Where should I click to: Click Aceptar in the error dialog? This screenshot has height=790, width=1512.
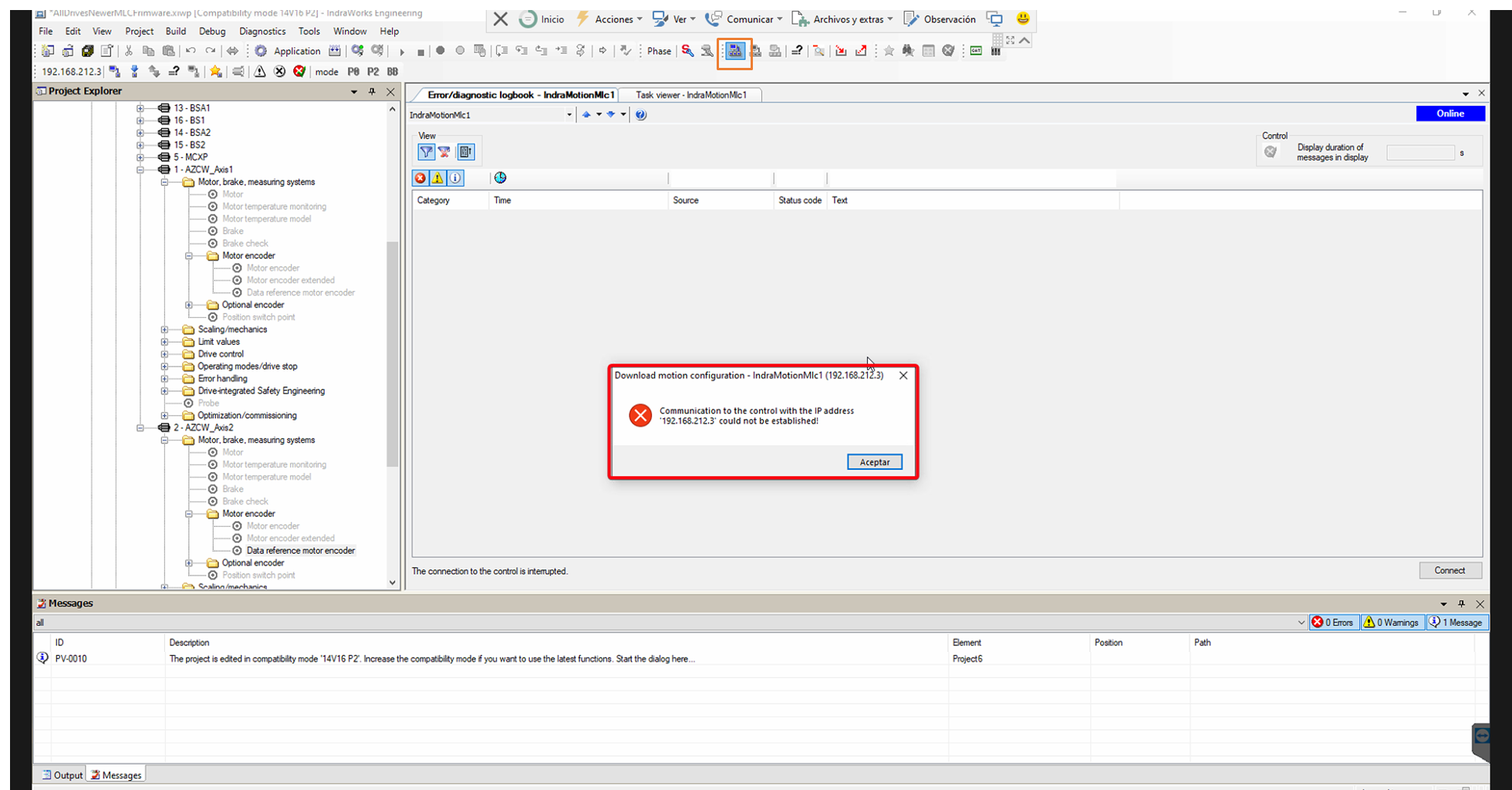[875, 462]
